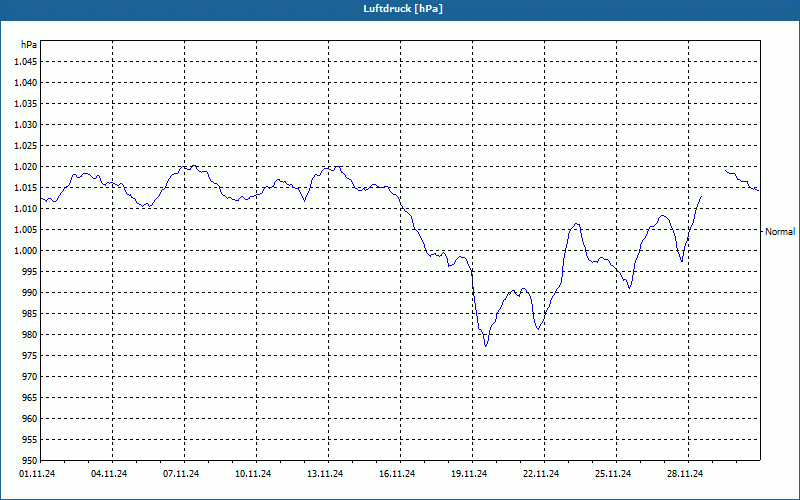
Task: Click the 980 pressure value label
Action: pos(30,335)
